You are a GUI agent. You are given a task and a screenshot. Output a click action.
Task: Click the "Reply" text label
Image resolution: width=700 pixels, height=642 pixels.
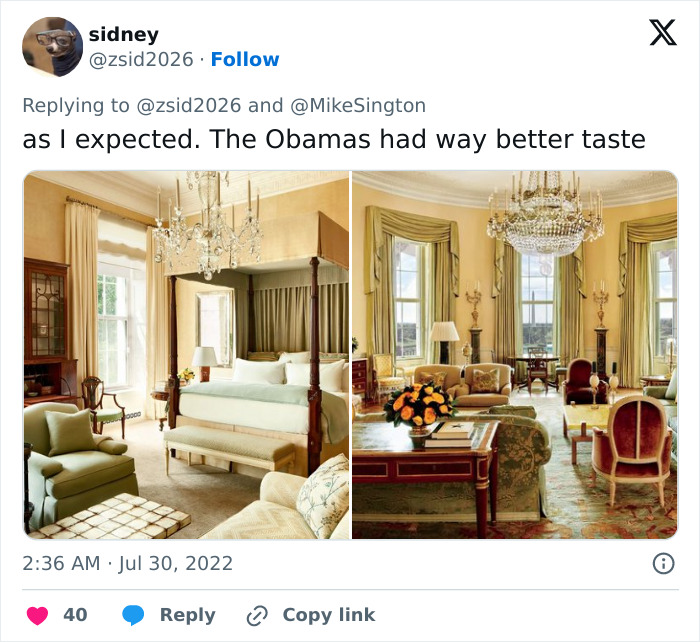187,615
